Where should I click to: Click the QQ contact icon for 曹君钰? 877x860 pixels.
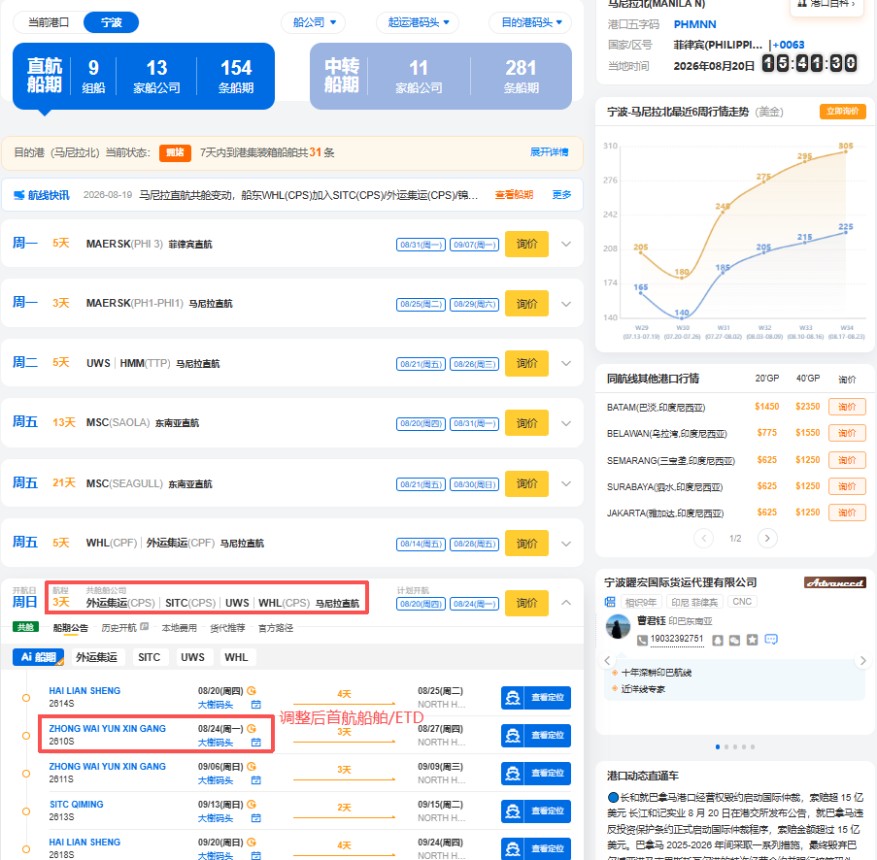pos(718,640)
